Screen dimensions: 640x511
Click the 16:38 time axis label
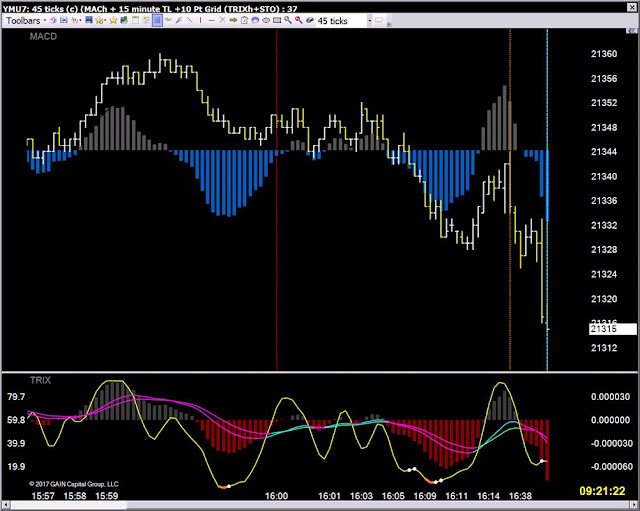pyautogui.click(x=520, y=496)
